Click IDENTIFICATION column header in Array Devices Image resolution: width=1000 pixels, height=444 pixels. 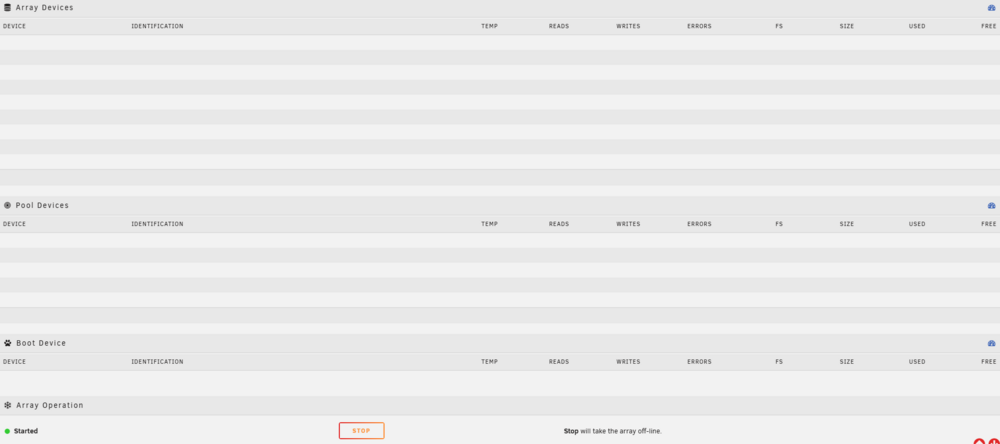coord(158,26)
